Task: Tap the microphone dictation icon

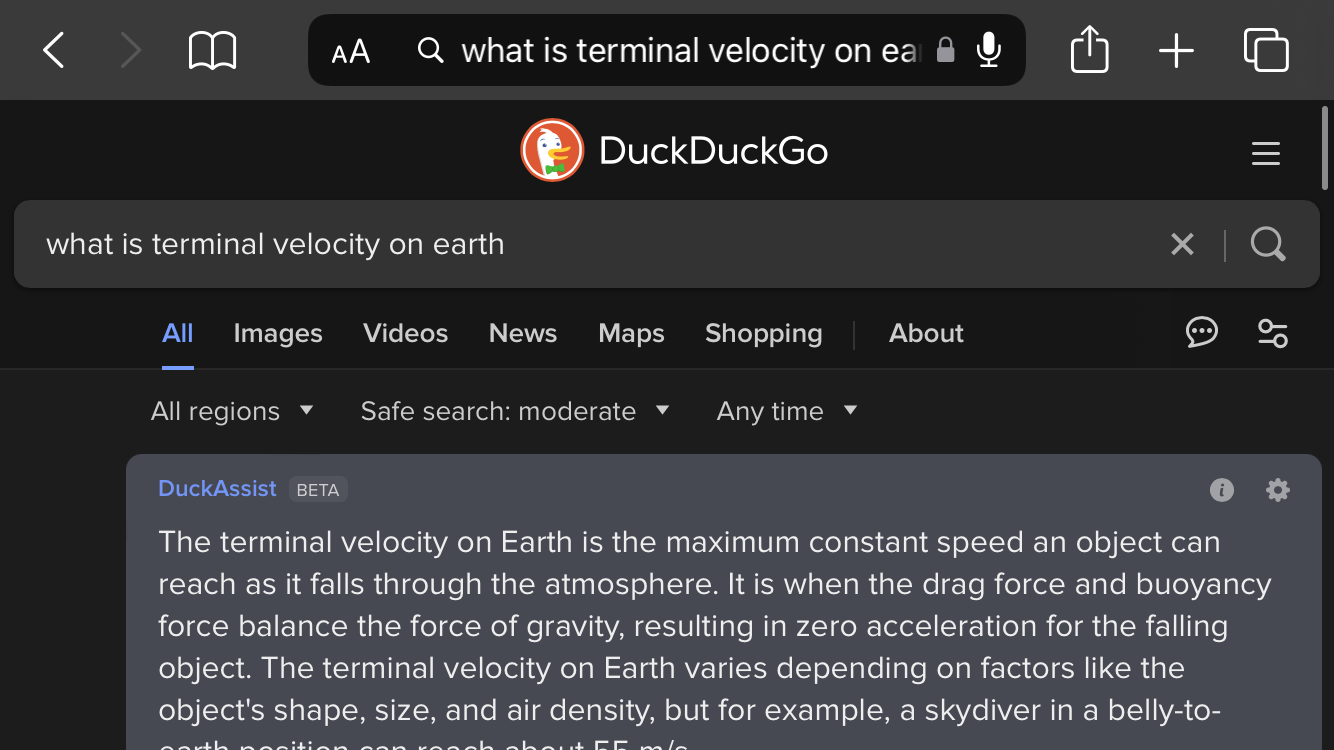Action: pyautogui.click(x=989, y=50)
